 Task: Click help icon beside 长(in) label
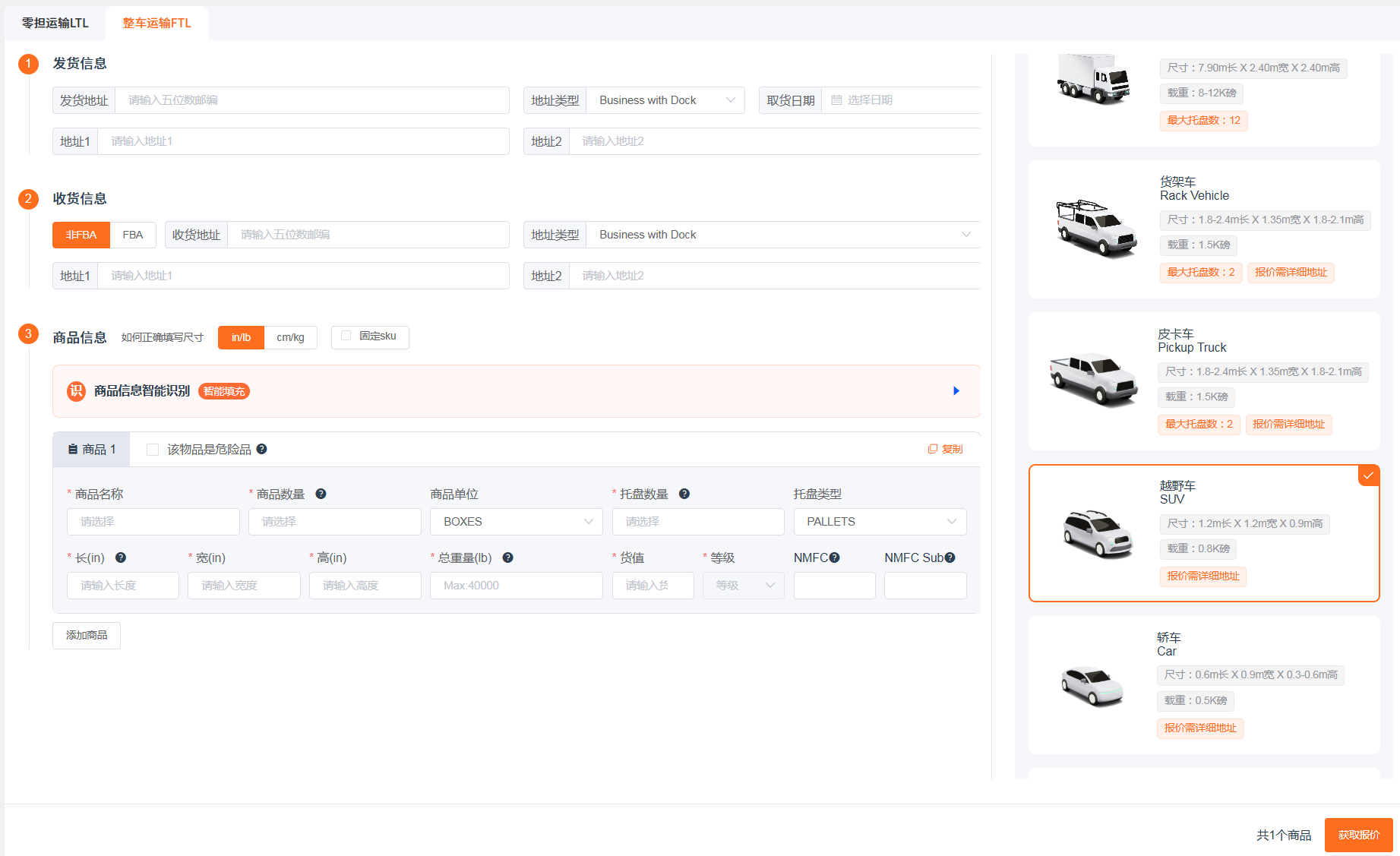coord(120,558)
